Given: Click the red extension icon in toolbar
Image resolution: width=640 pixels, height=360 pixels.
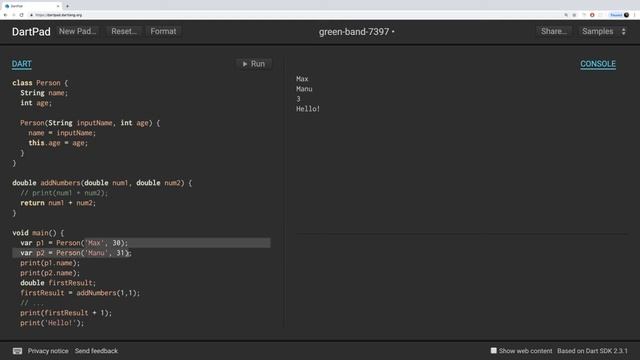Looking at the screenshot, I should point(592,15).
